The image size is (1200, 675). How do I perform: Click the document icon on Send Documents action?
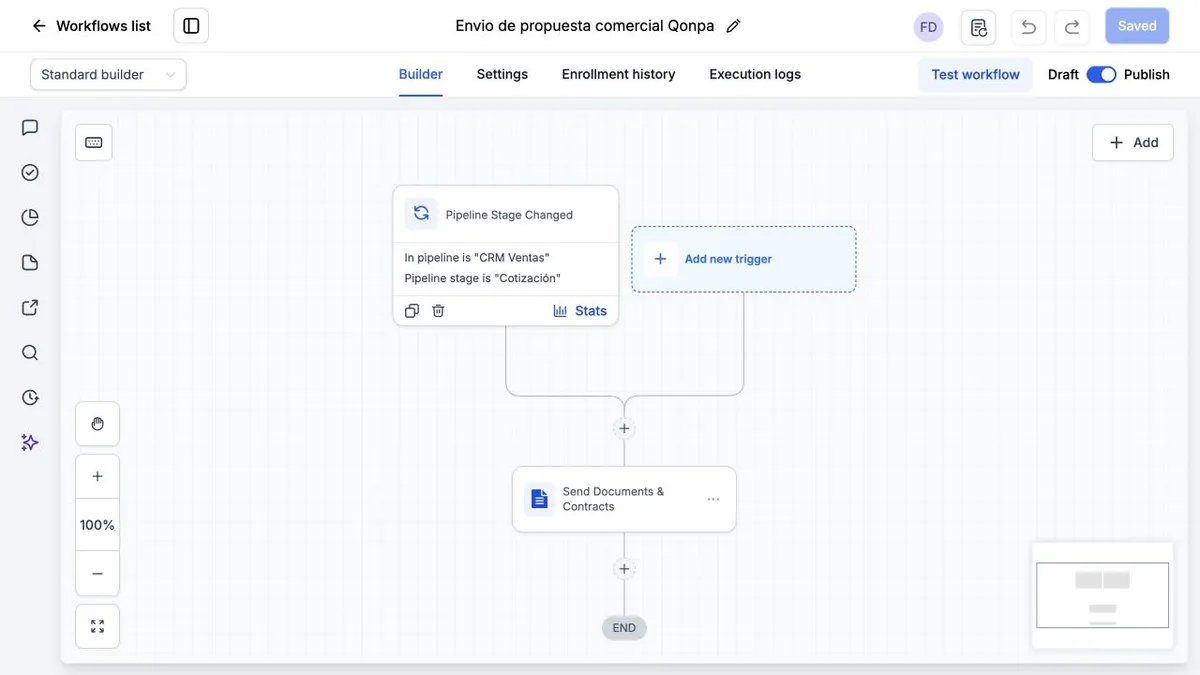pyautogui.click(x=539, y=499)
